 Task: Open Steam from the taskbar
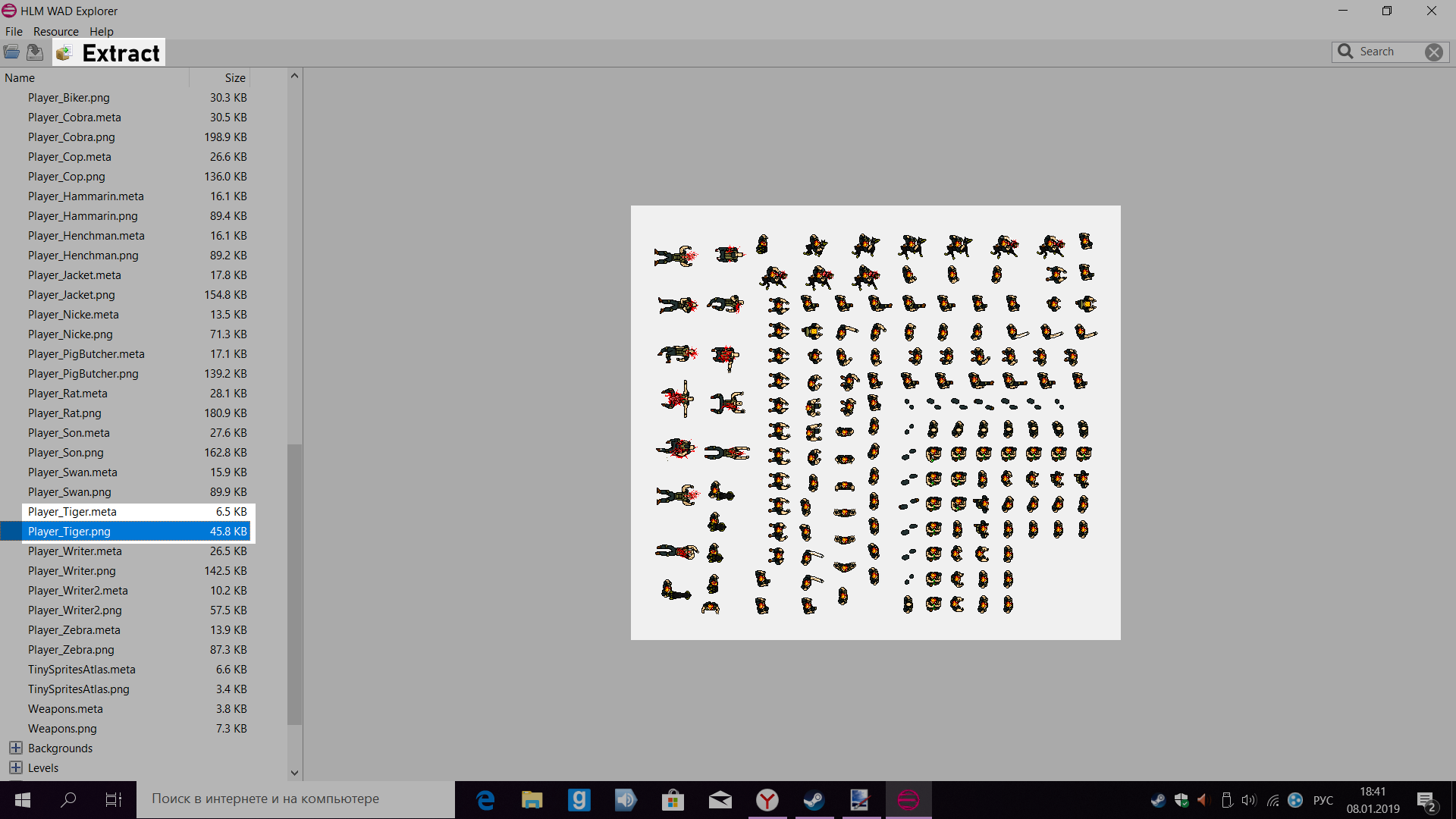point(814,800)
